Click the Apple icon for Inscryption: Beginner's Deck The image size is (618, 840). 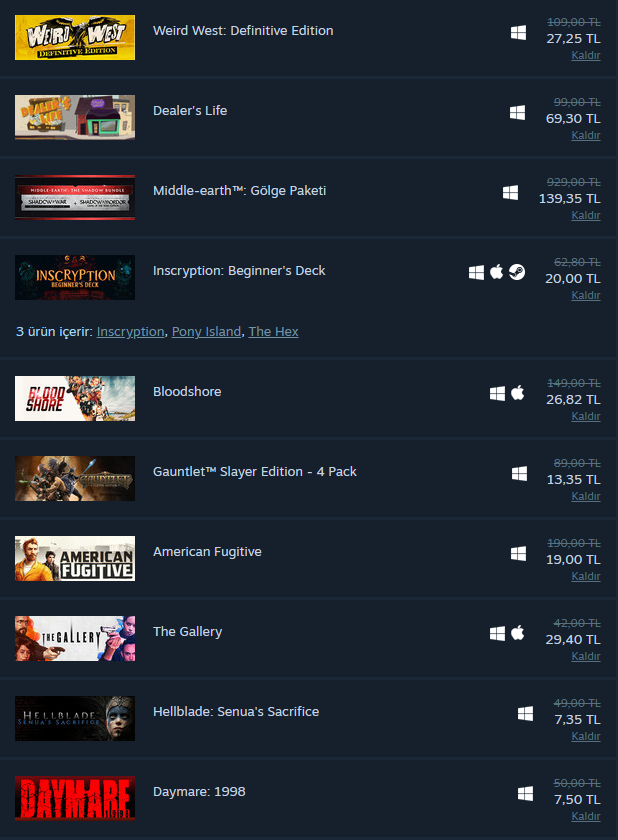(496, 272)
